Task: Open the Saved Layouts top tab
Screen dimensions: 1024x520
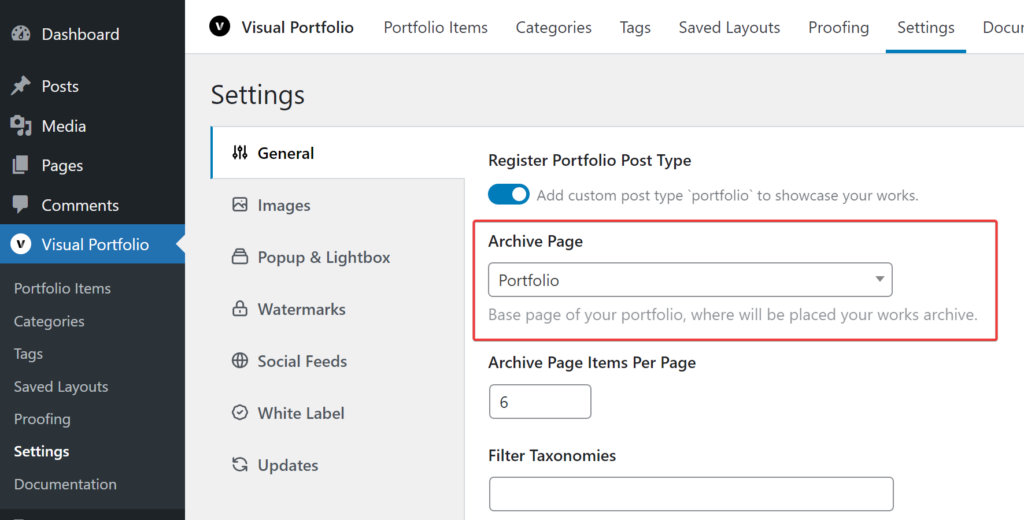Action: coord(729,27)
